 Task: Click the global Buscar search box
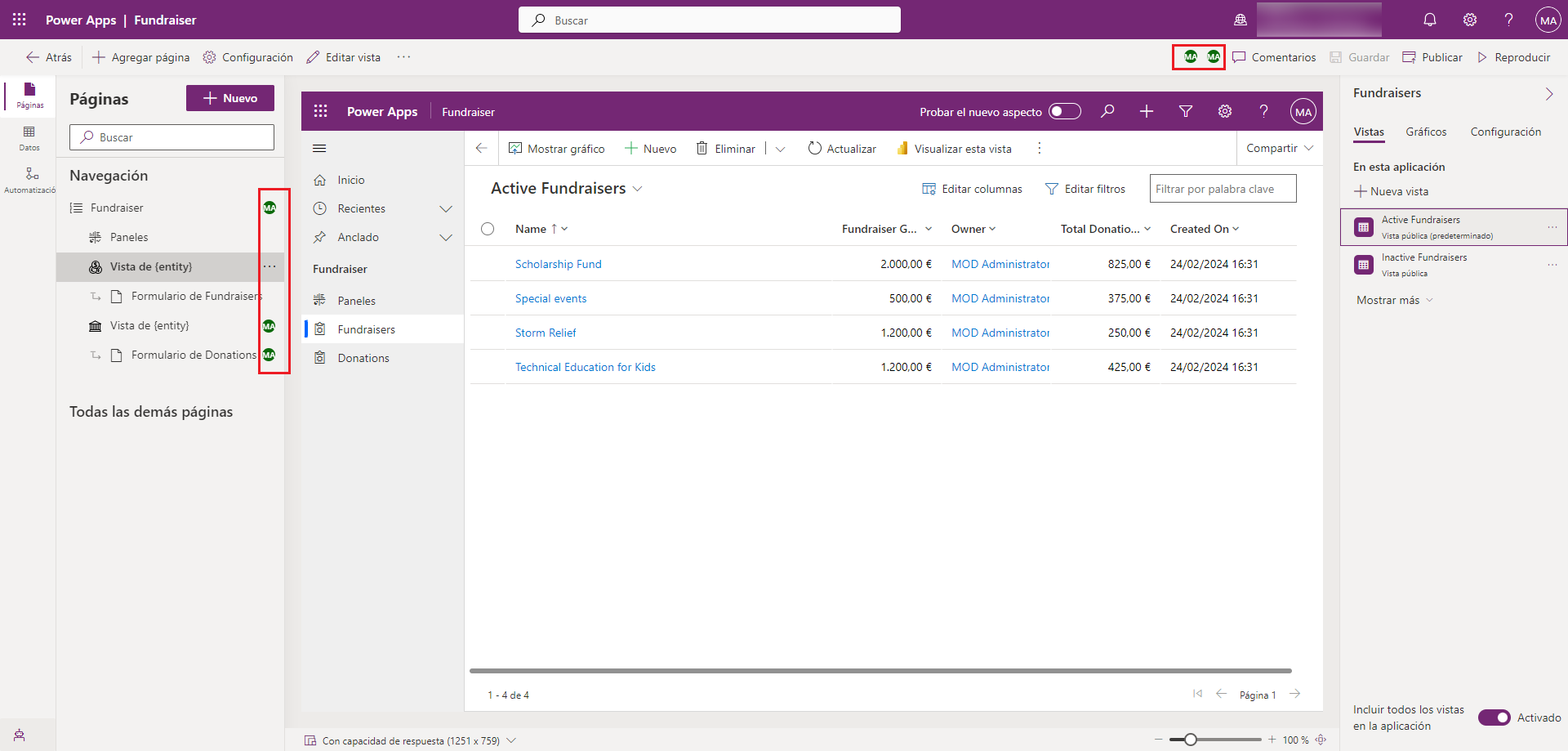pyautogui.click(x=709, y=20)
